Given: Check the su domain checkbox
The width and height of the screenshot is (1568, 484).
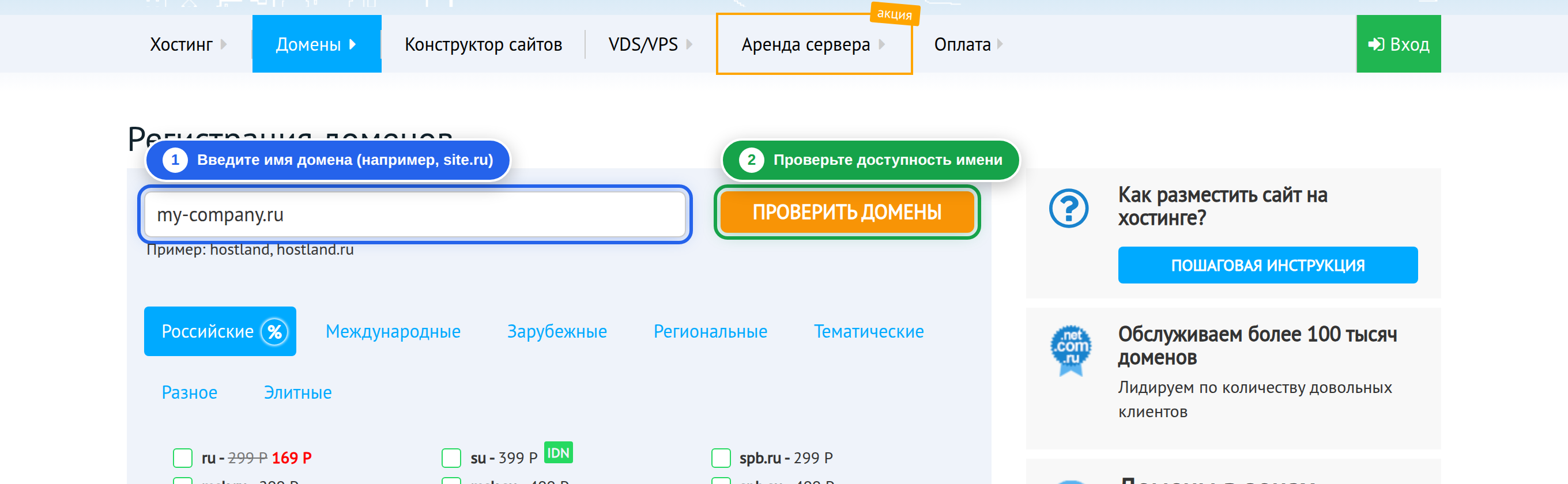Looking at the screenshot, I should pos(451,458).
